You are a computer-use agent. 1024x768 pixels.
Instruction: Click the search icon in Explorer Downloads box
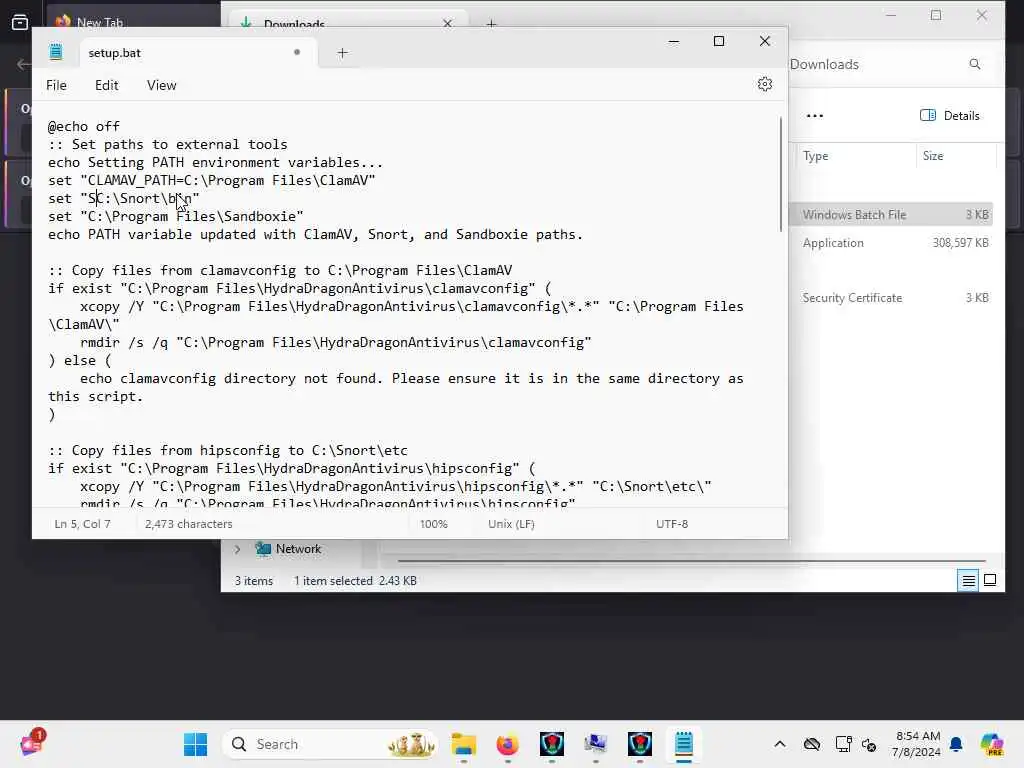(x=975, y=64)
